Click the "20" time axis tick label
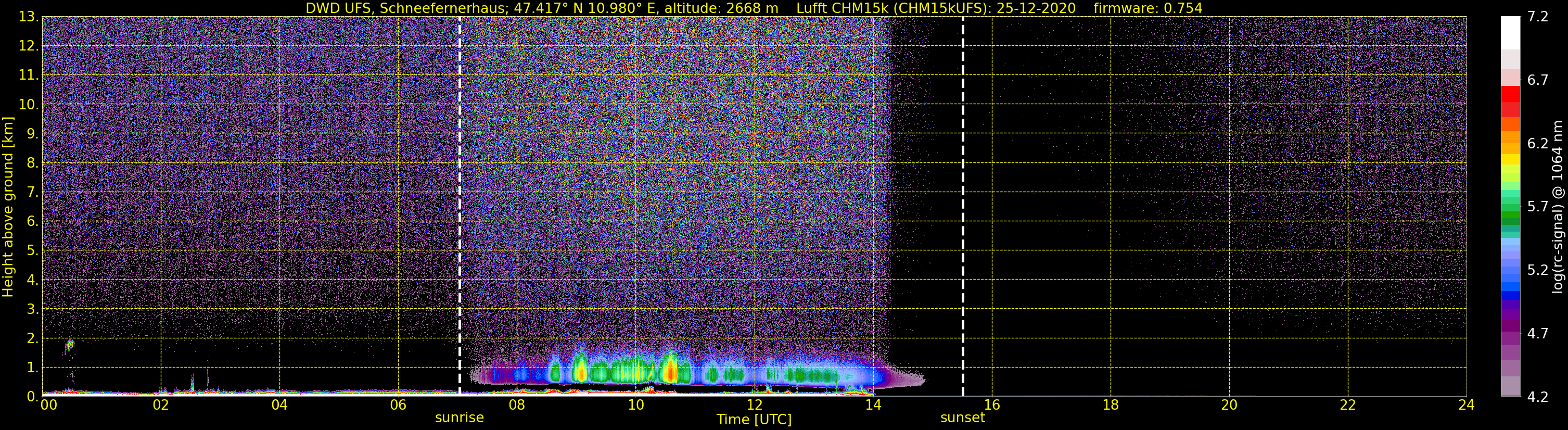This screenshot has width=1568, height=430. click(1229, 405)
